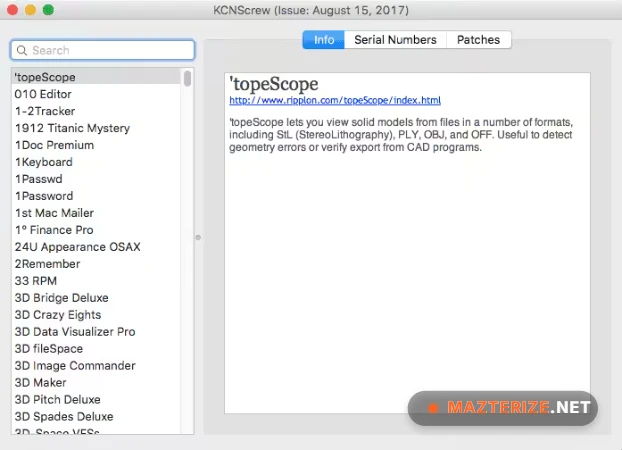Select 1Keyboard in the list
622x450 pixels.
click(x=96, y=162)
